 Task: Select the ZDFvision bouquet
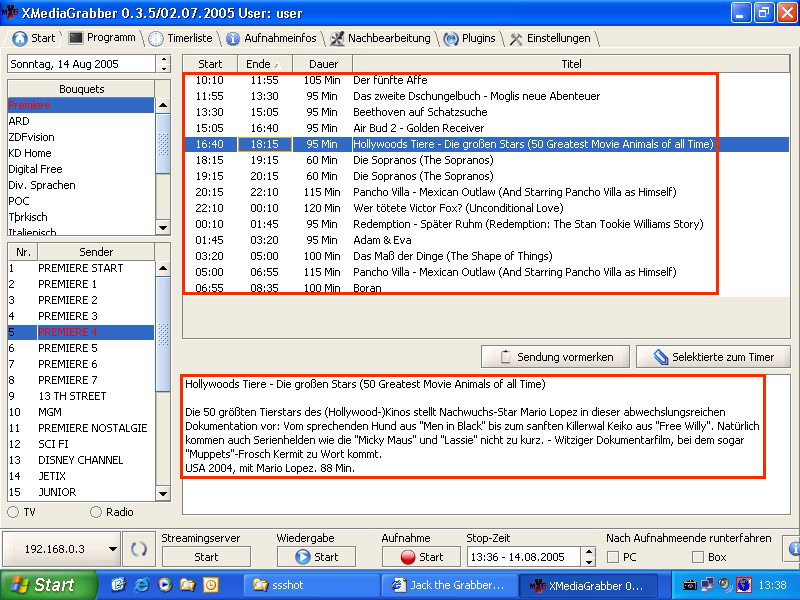click(x=81, y=137)
